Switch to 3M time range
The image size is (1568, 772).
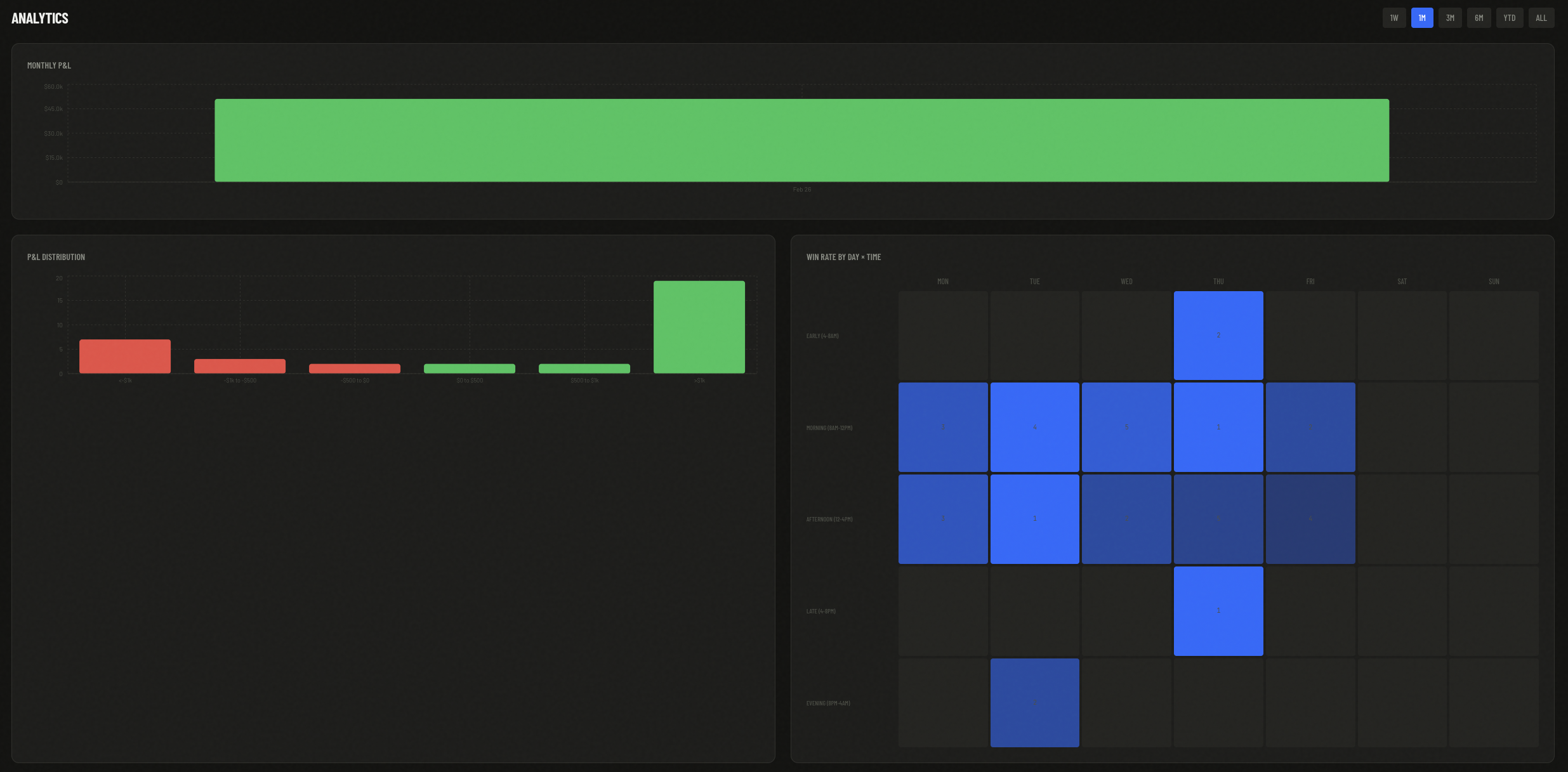pyautogui.click(x=1449, y=18)
